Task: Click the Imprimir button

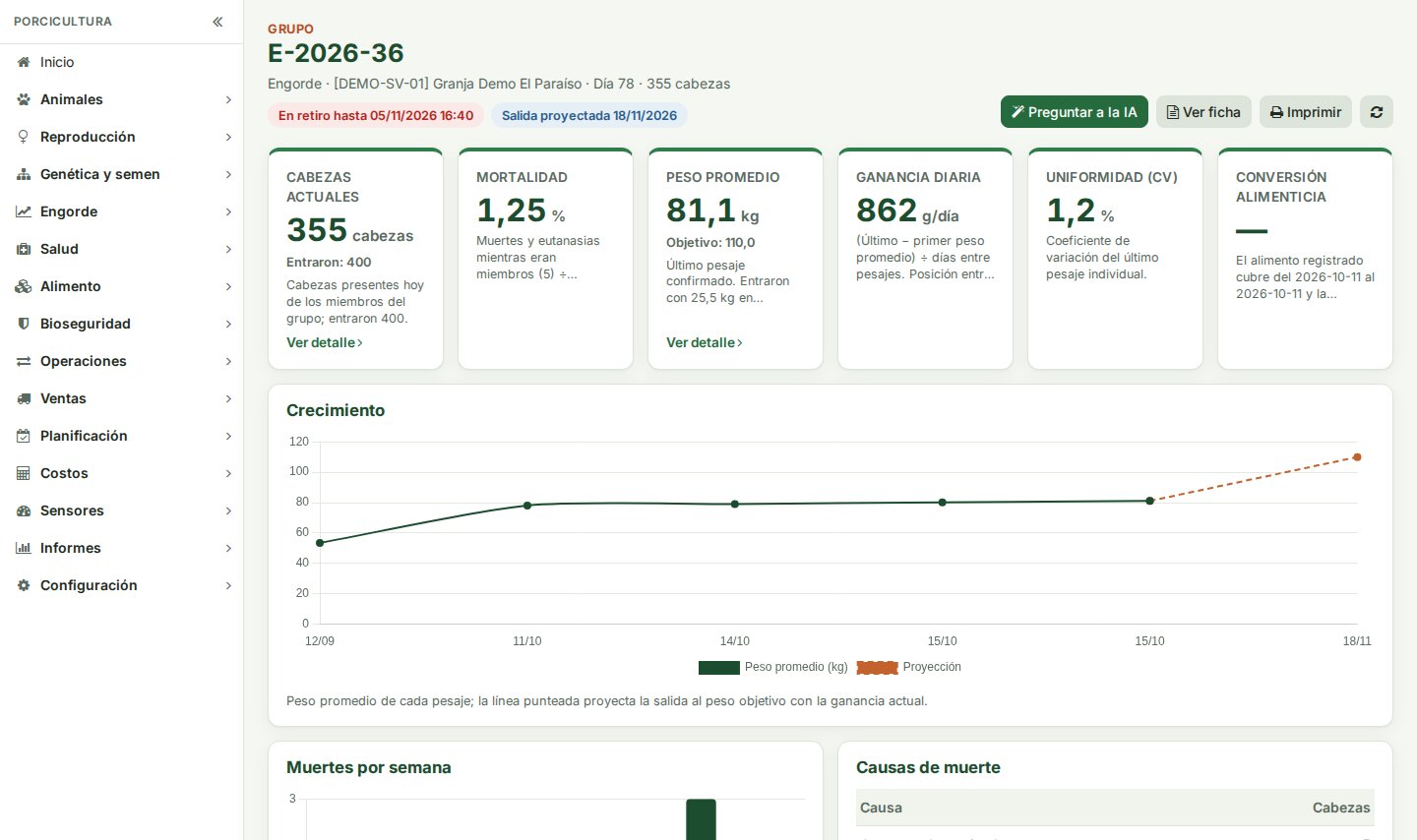Action: coord(1306,112)
